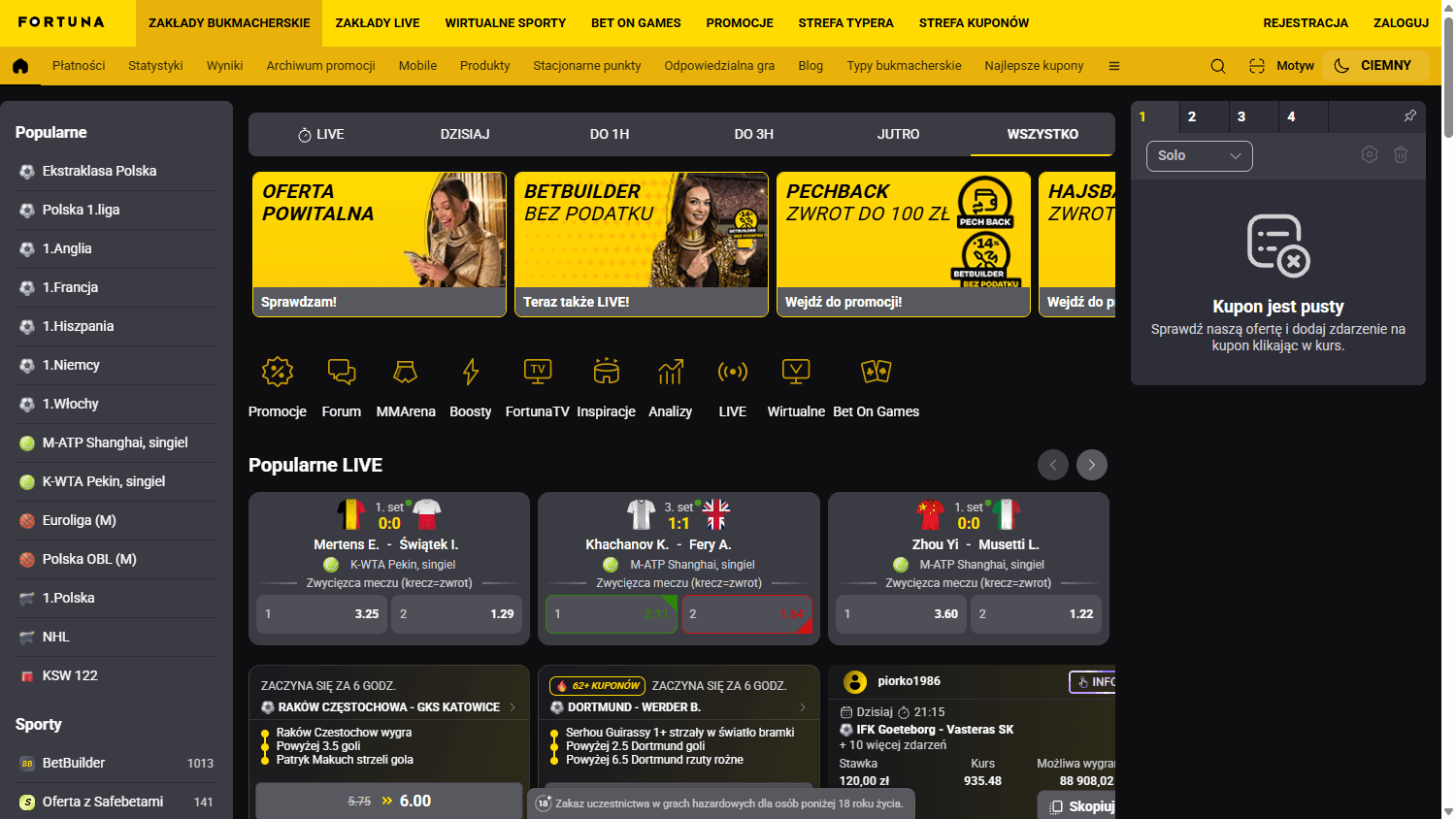The image size is (1456, 819).
Task: Expand Dortmund - Werder B. chevron
Action: click(803, 707)
